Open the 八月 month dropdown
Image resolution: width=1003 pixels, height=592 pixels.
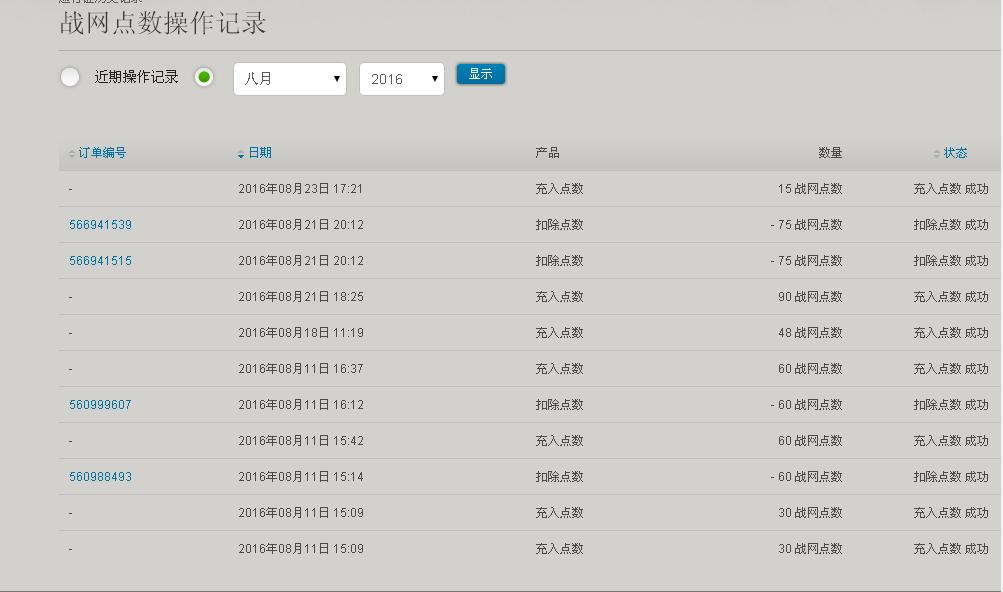(290, 79)
